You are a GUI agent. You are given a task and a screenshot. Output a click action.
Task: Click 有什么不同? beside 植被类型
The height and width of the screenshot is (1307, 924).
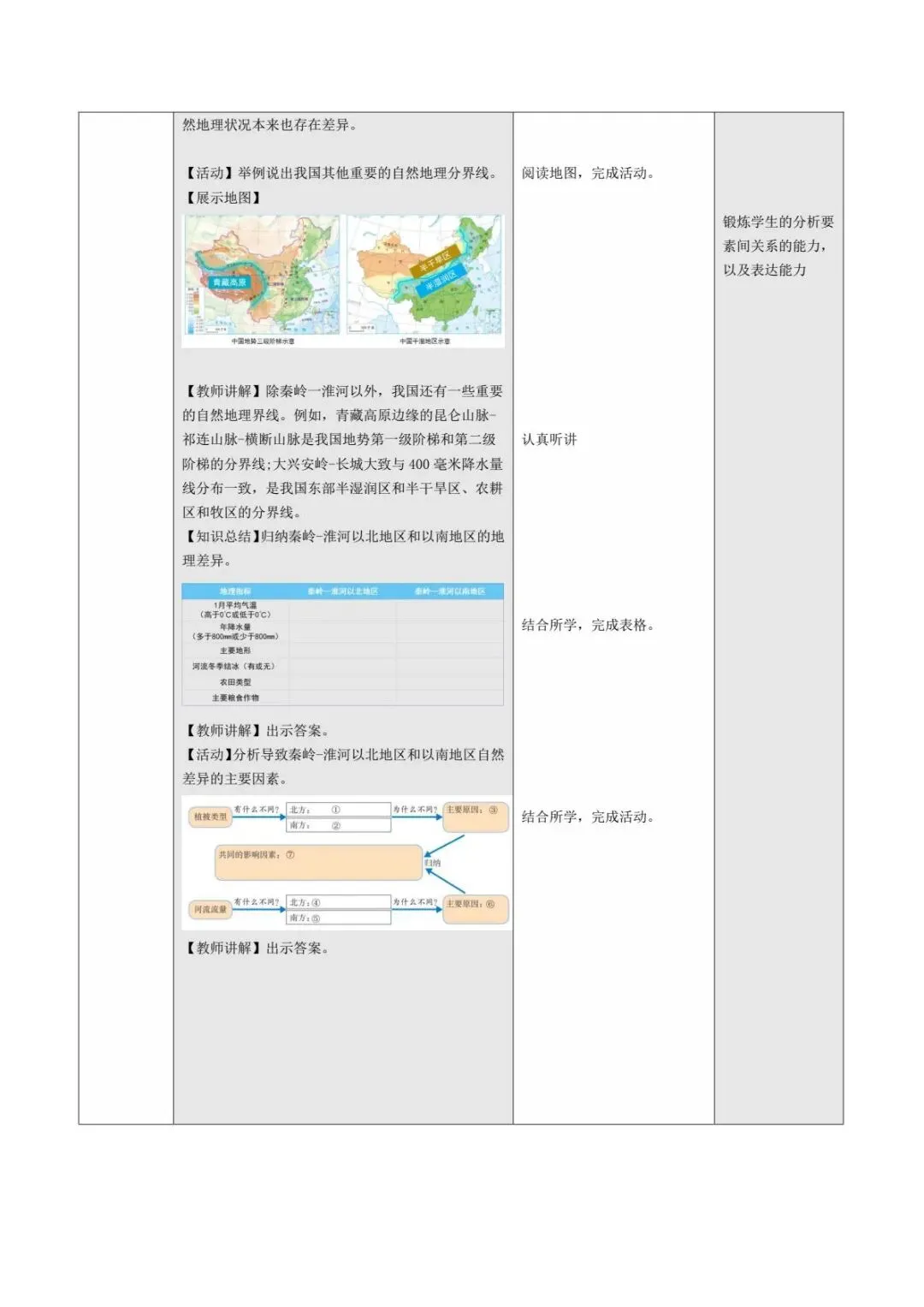pyautogui.click(x=257, y=809)
